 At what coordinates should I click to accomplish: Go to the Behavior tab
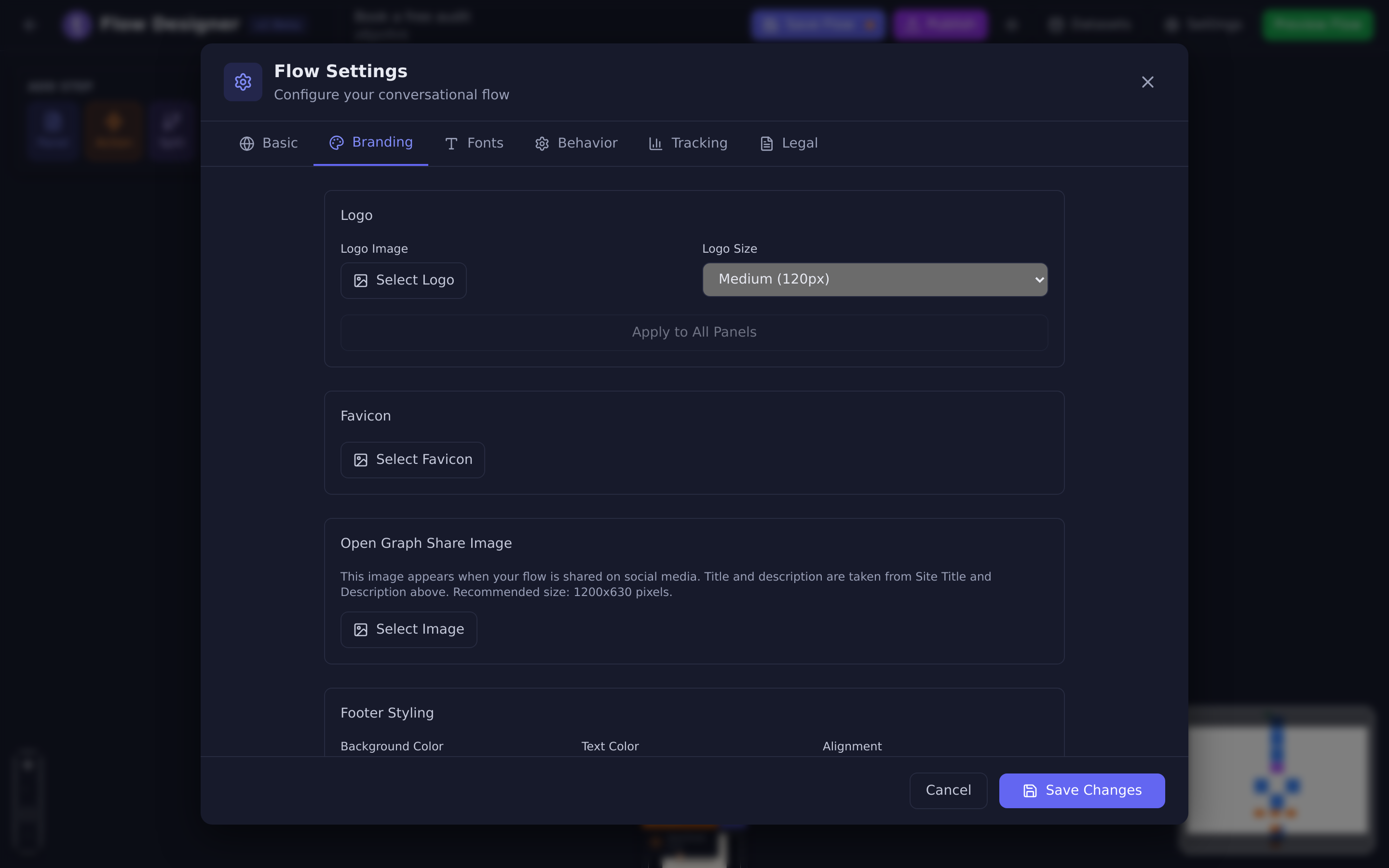576,143
